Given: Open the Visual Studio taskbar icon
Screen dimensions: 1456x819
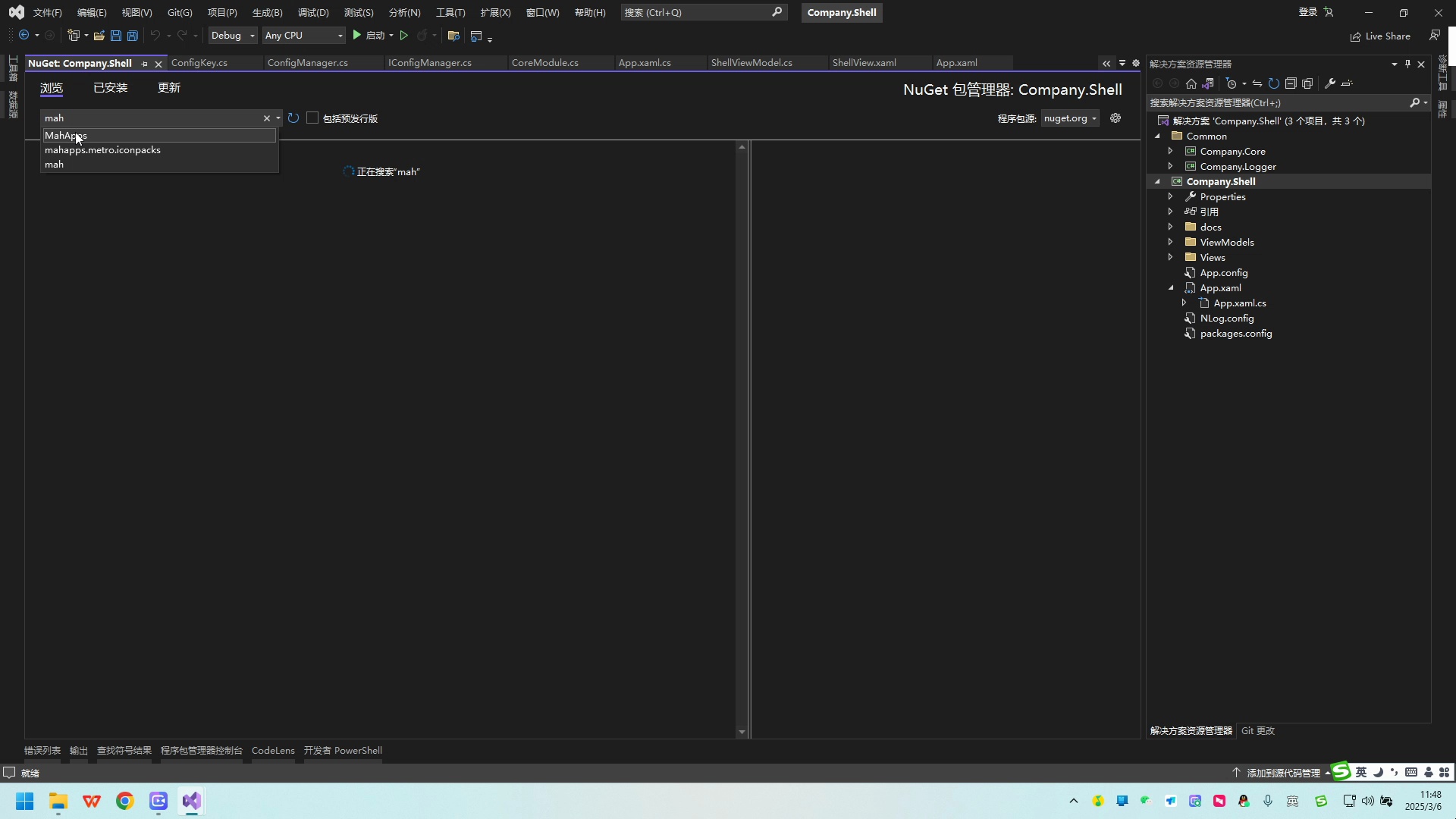Looking at the screenshot, I should pyautogui.click(x=191, y=801).
